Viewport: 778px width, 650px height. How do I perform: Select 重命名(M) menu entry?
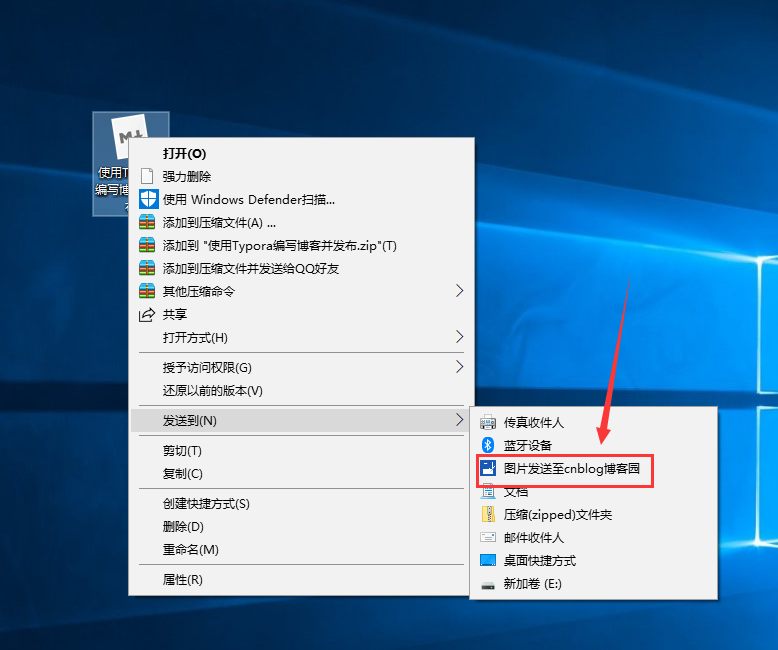tap(301, 549)
